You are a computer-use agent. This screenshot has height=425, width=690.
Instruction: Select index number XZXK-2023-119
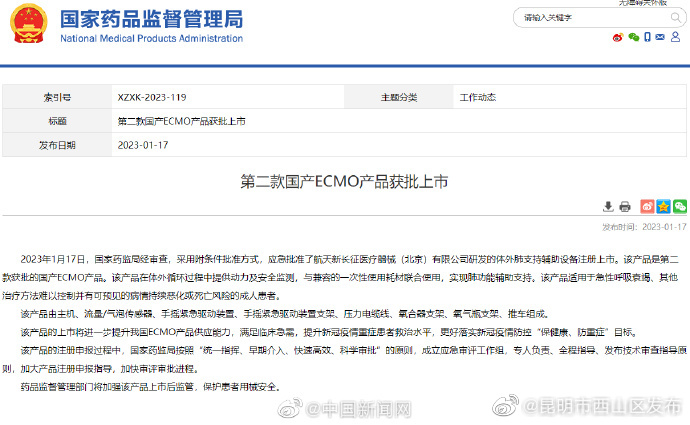tap(152, 97)
